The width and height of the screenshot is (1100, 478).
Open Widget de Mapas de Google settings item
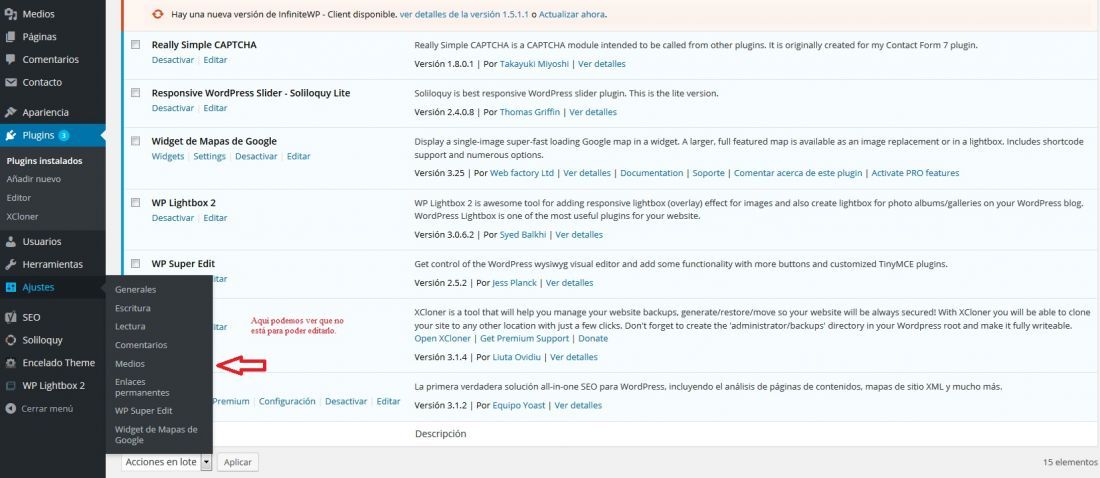click(x=156, y=434)
